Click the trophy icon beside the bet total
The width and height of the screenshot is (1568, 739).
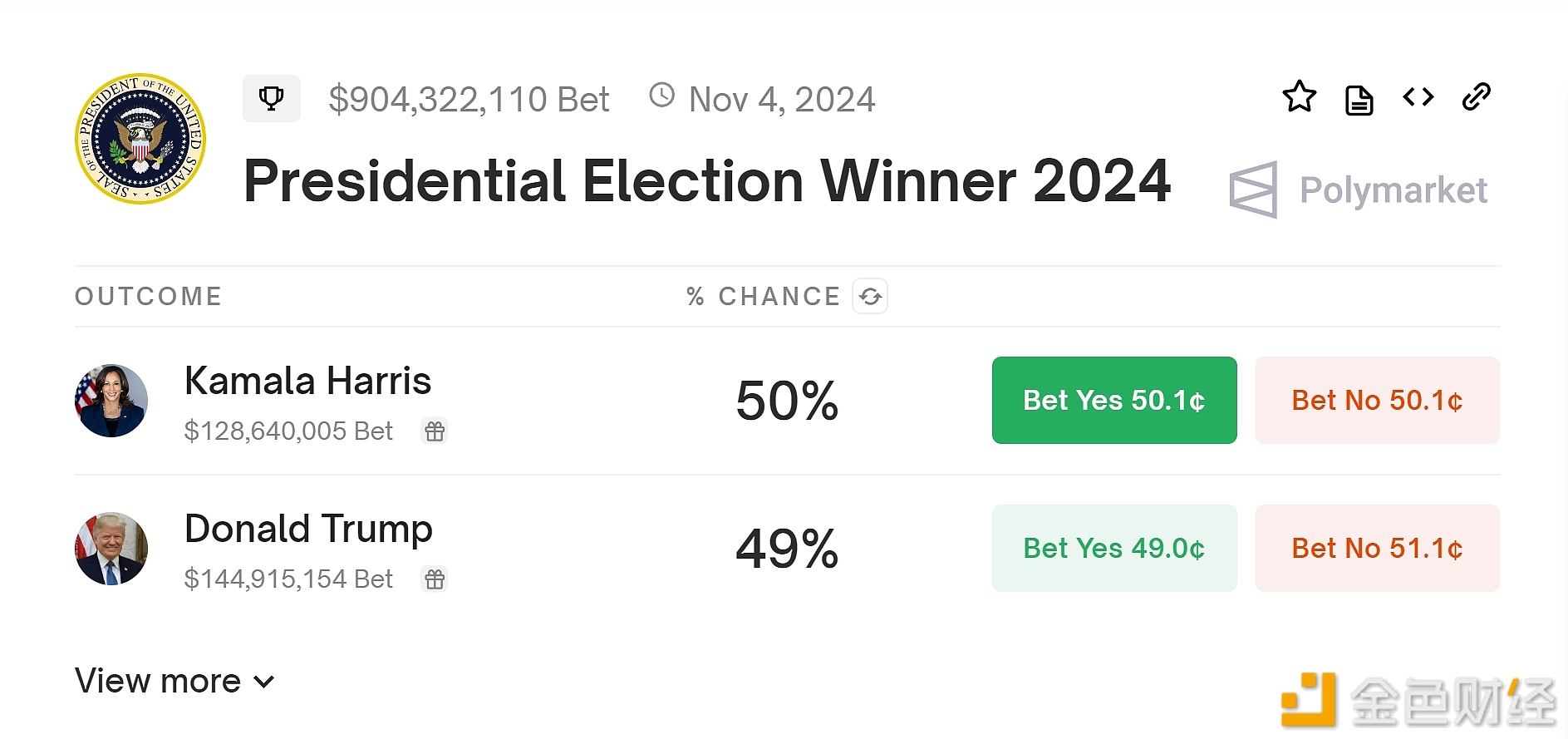271,98
